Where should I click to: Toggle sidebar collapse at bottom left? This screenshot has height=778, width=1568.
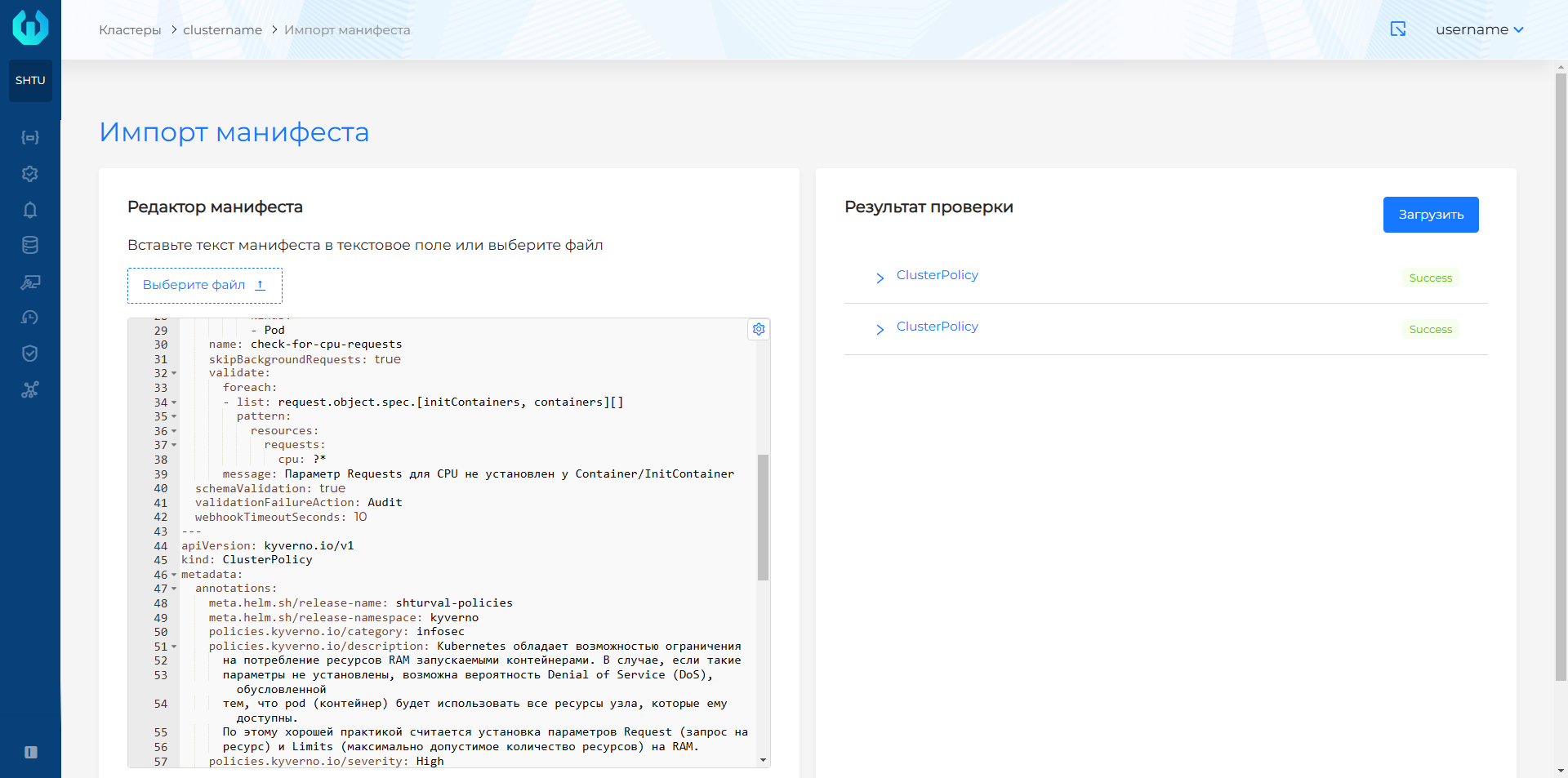31,752
